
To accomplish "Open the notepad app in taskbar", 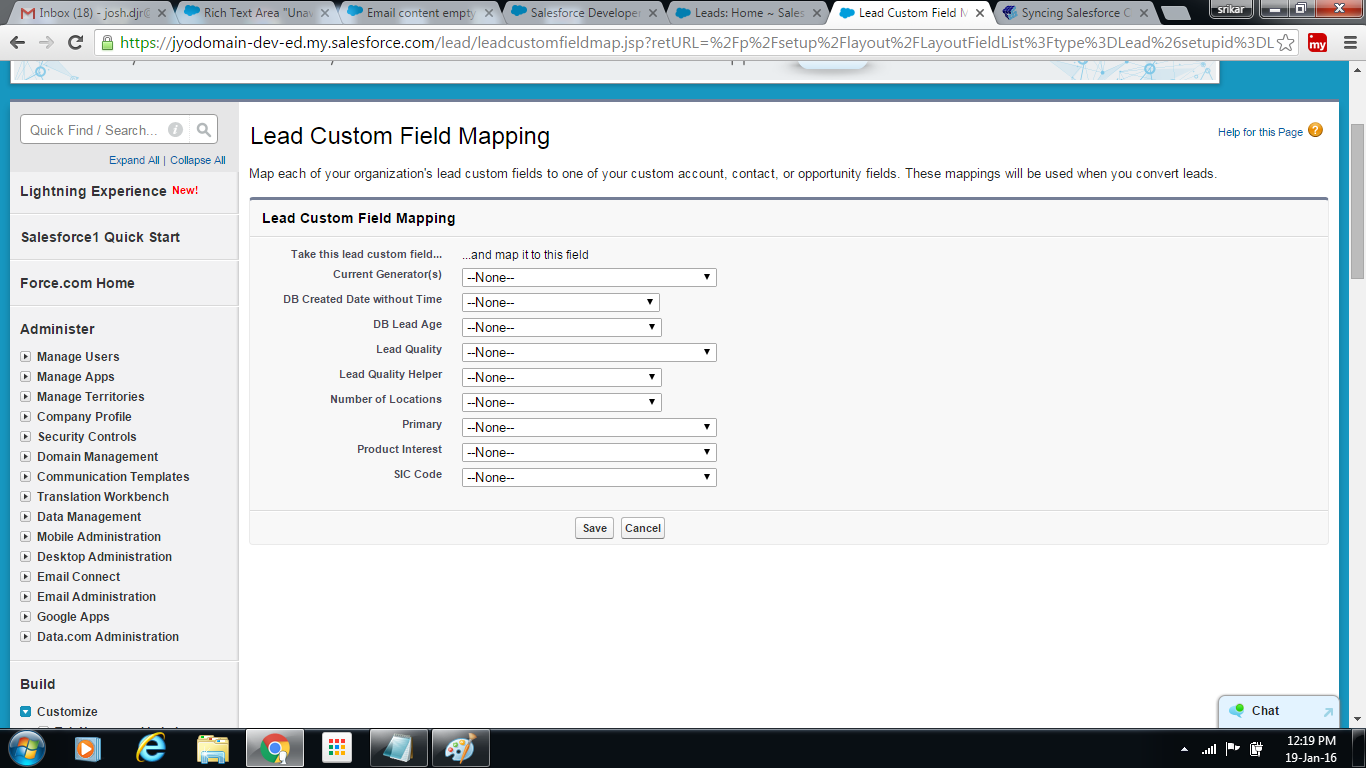I will coord(399,748).
